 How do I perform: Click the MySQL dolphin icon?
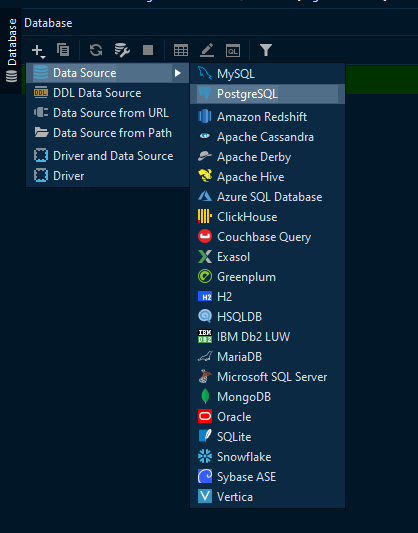click(x=205, y=73)
